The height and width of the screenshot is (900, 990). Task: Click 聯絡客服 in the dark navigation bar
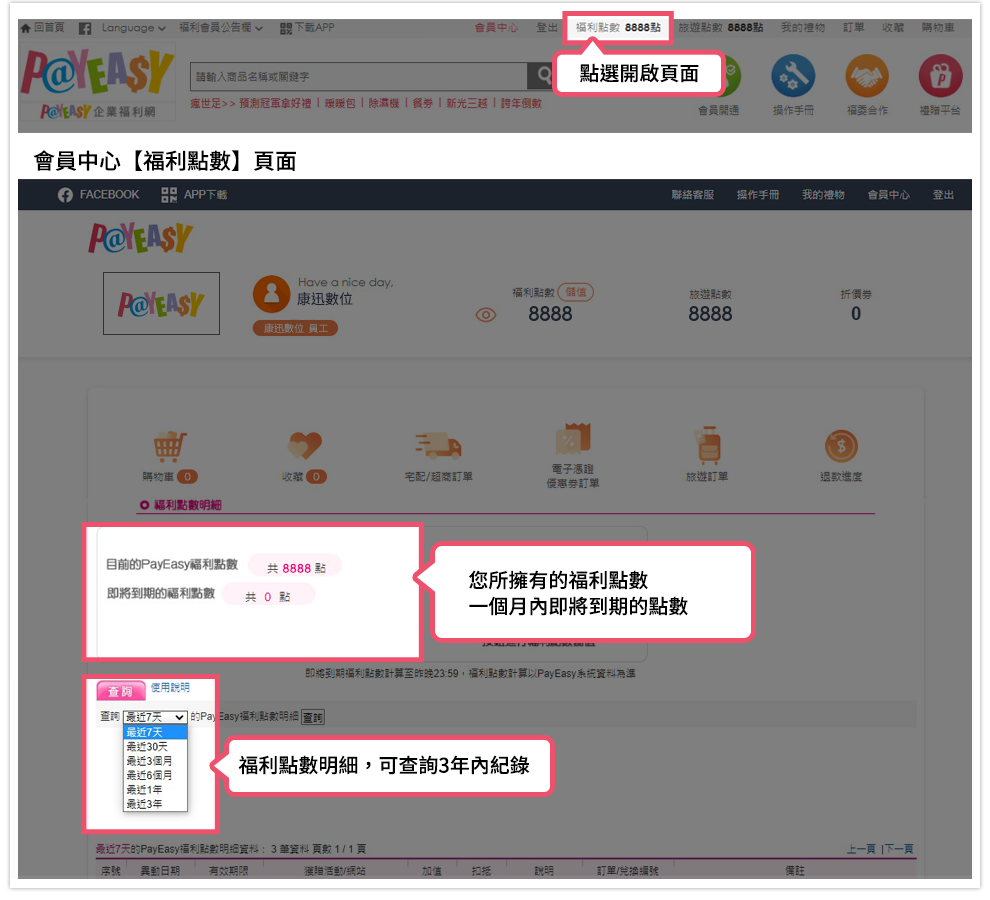693,195
